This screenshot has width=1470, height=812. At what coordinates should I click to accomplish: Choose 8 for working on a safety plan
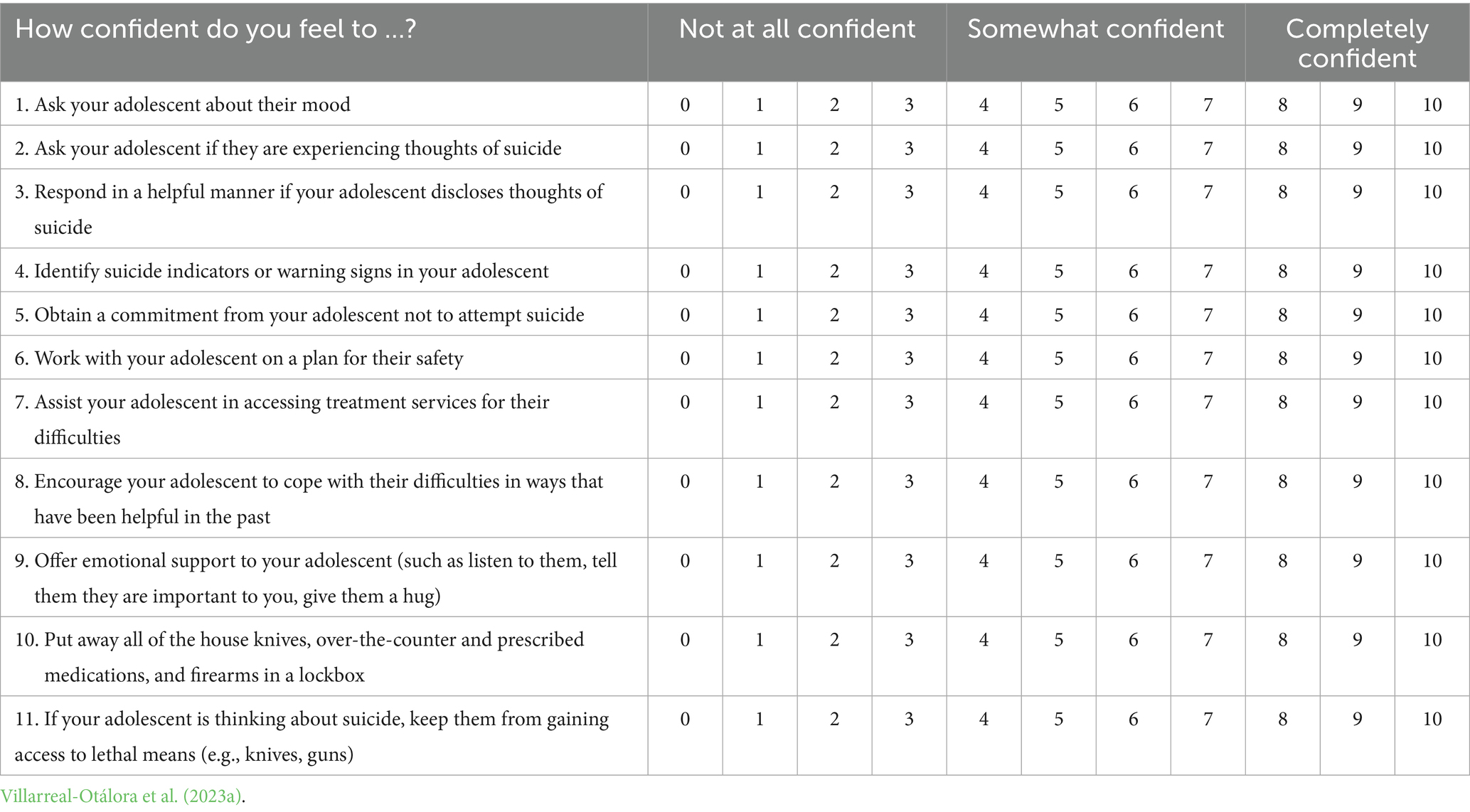[1282, 358]
